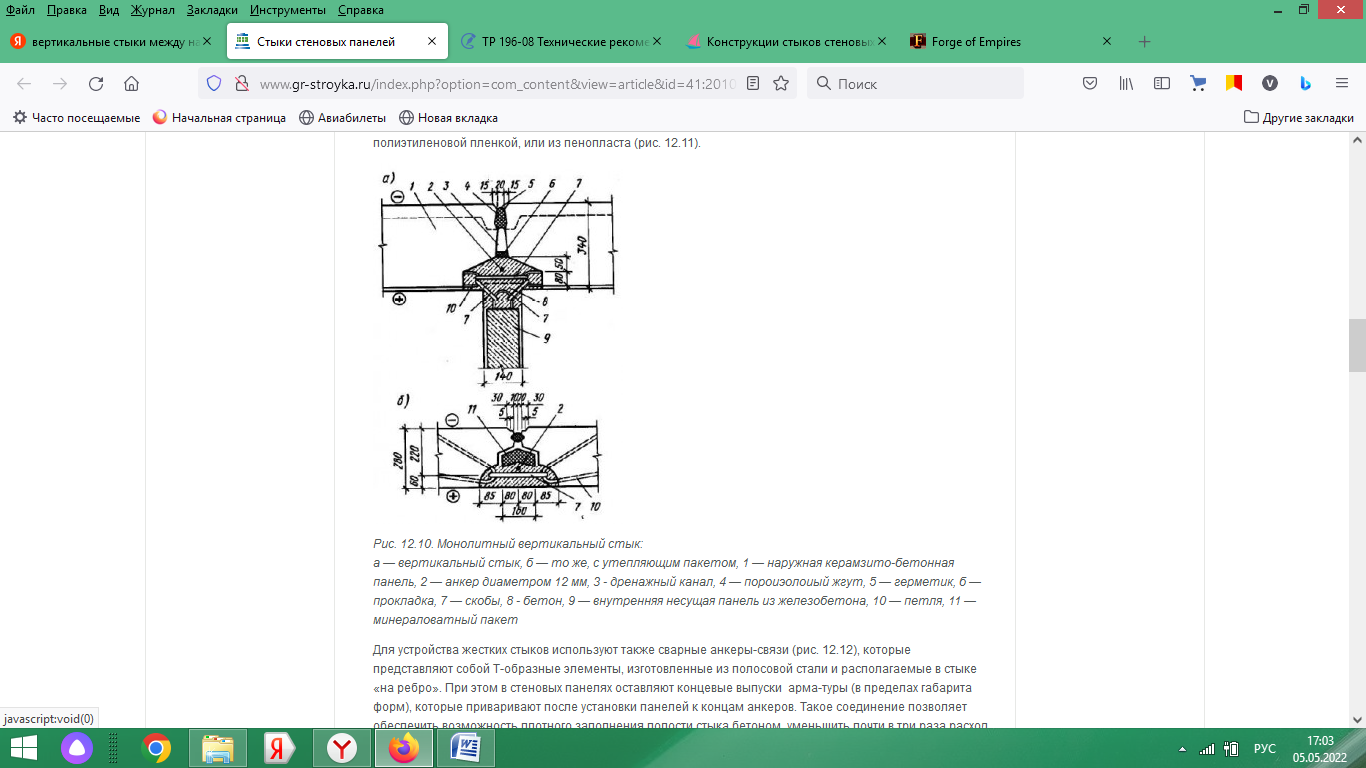Open the Правка menu

coord(66,10)
